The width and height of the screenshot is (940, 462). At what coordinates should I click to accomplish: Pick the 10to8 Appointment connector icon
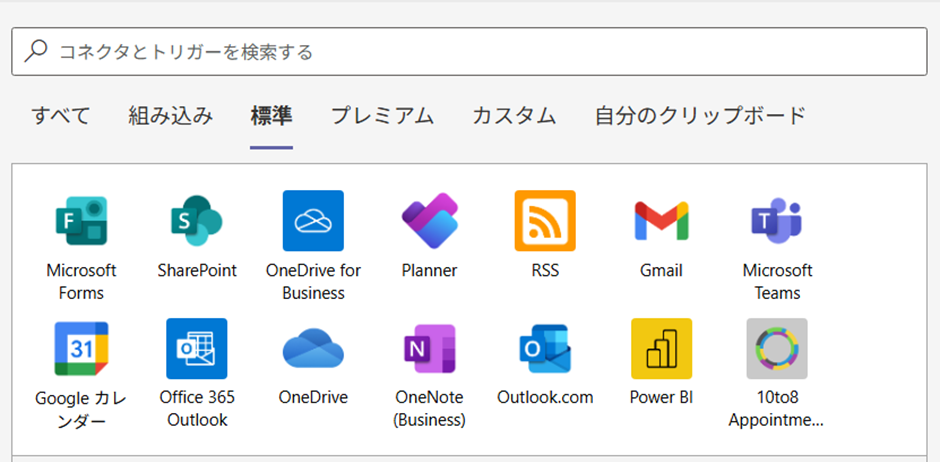(x=777, y=349)
